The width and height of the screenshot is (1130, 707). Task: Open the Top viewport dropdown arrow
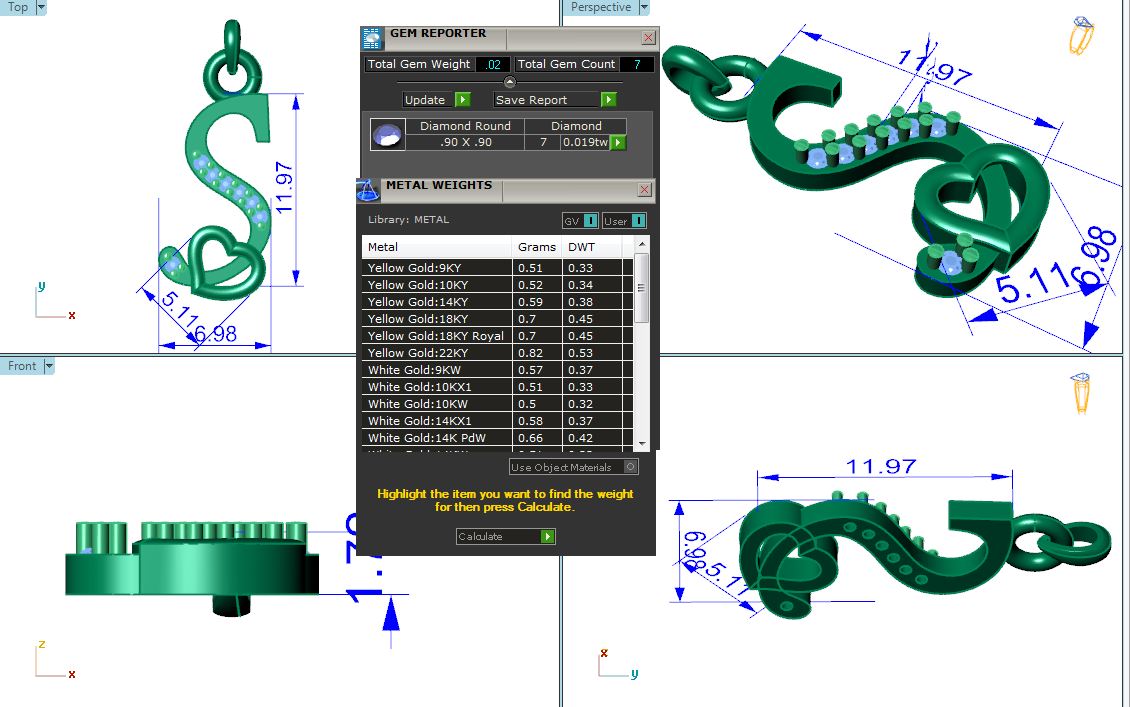pos(41,7)
